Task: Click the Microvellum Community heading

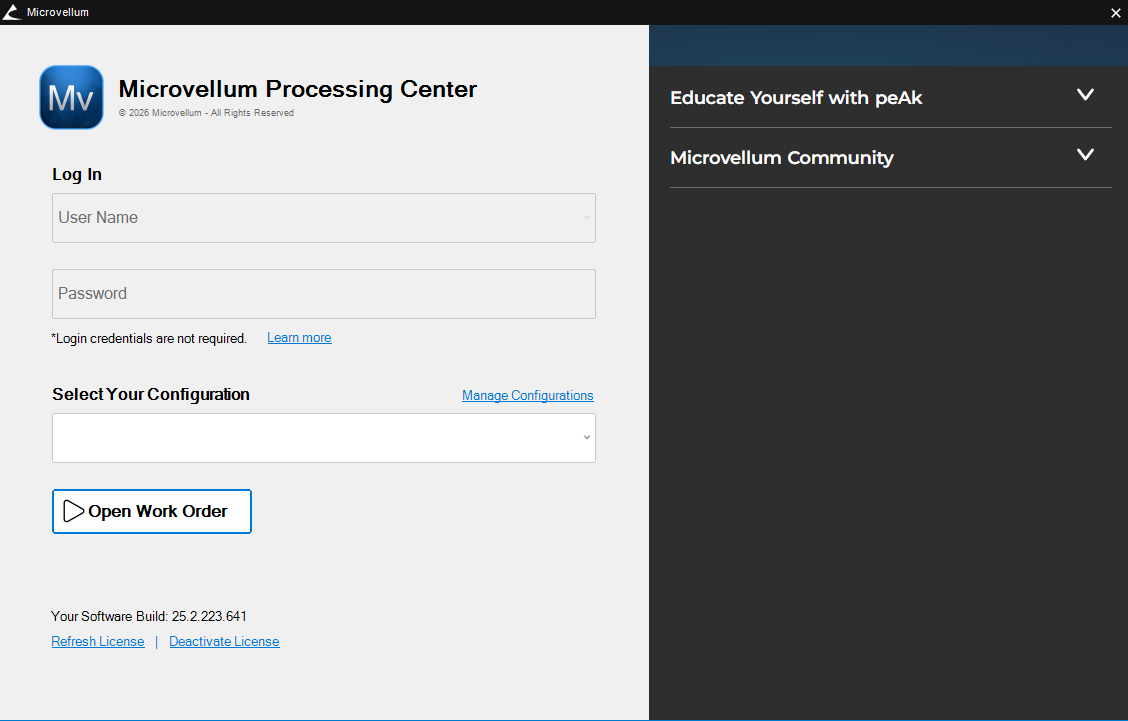Action: 781,158
